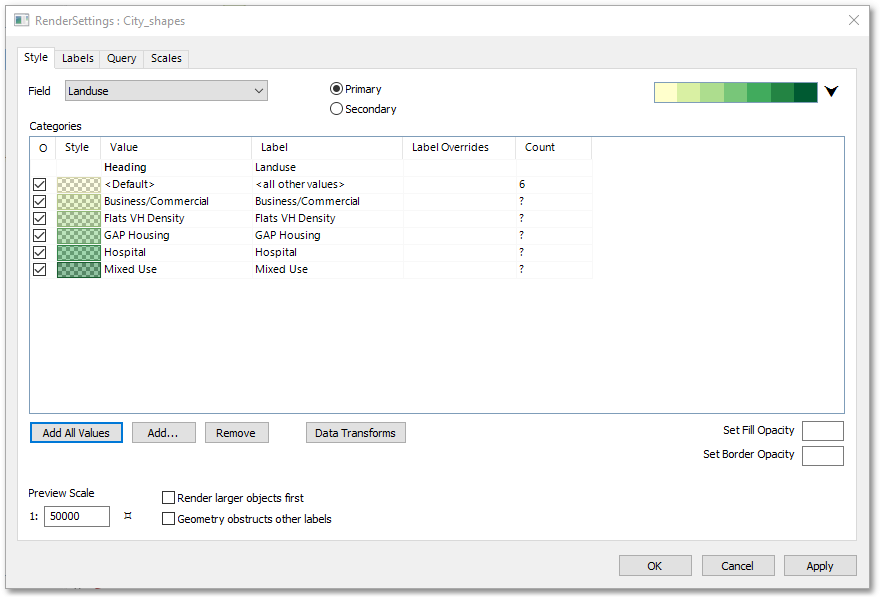
Task: Select the Hospital value cell
Action: [176, 252]
